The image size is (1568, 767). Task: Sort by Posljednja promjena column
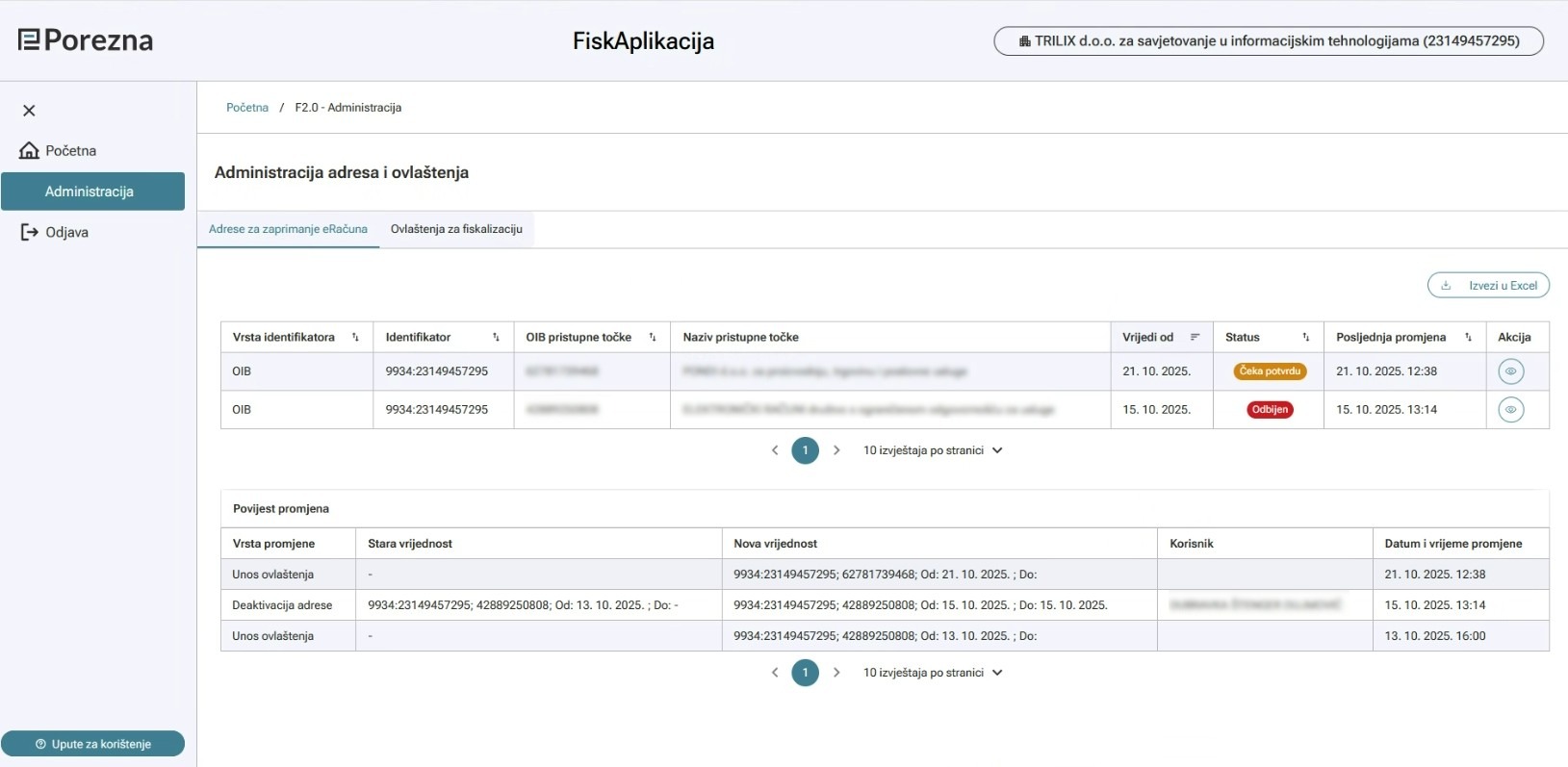click(1468, 338)
